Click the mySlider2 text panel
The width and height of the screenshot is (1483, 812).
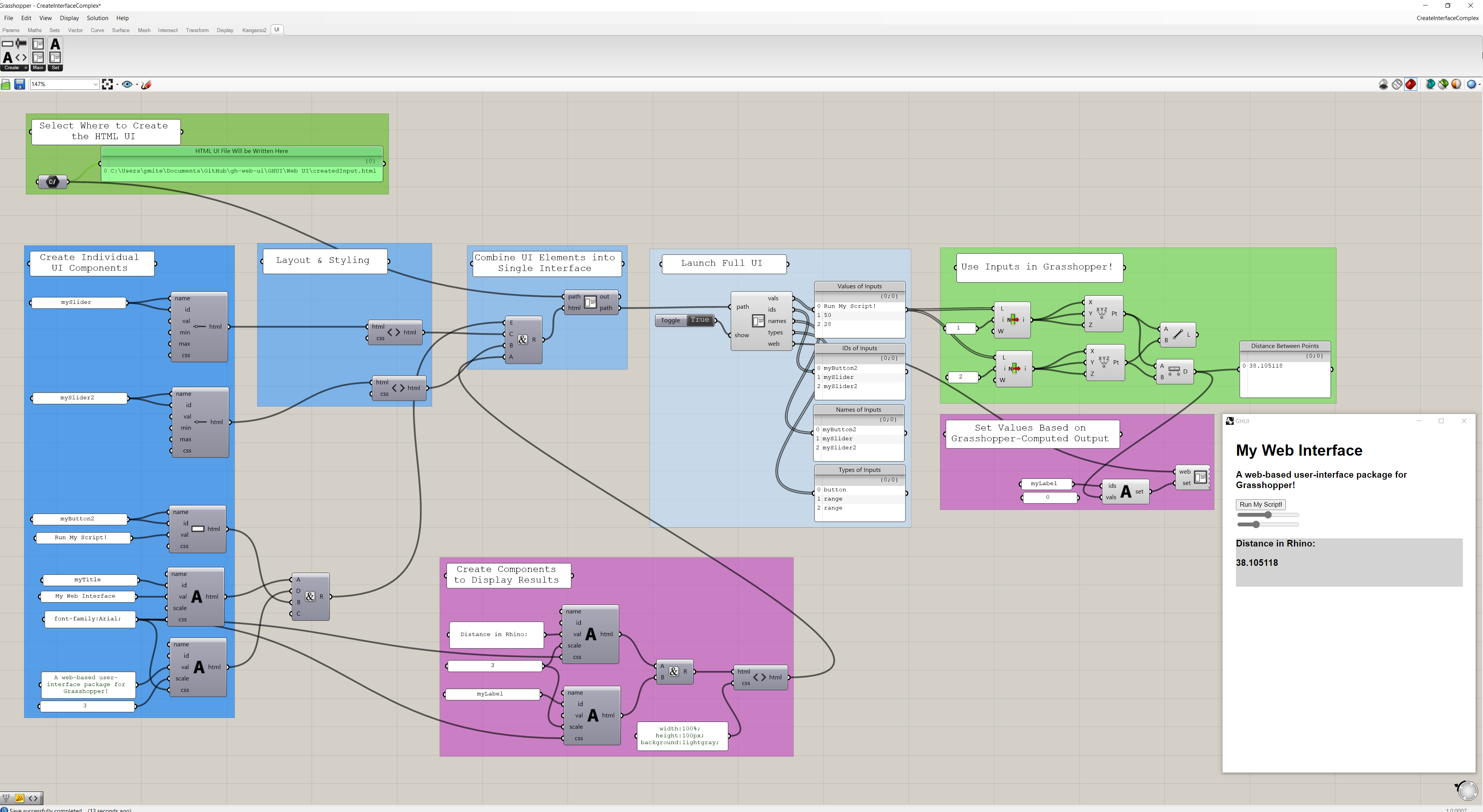coord(80,398)
